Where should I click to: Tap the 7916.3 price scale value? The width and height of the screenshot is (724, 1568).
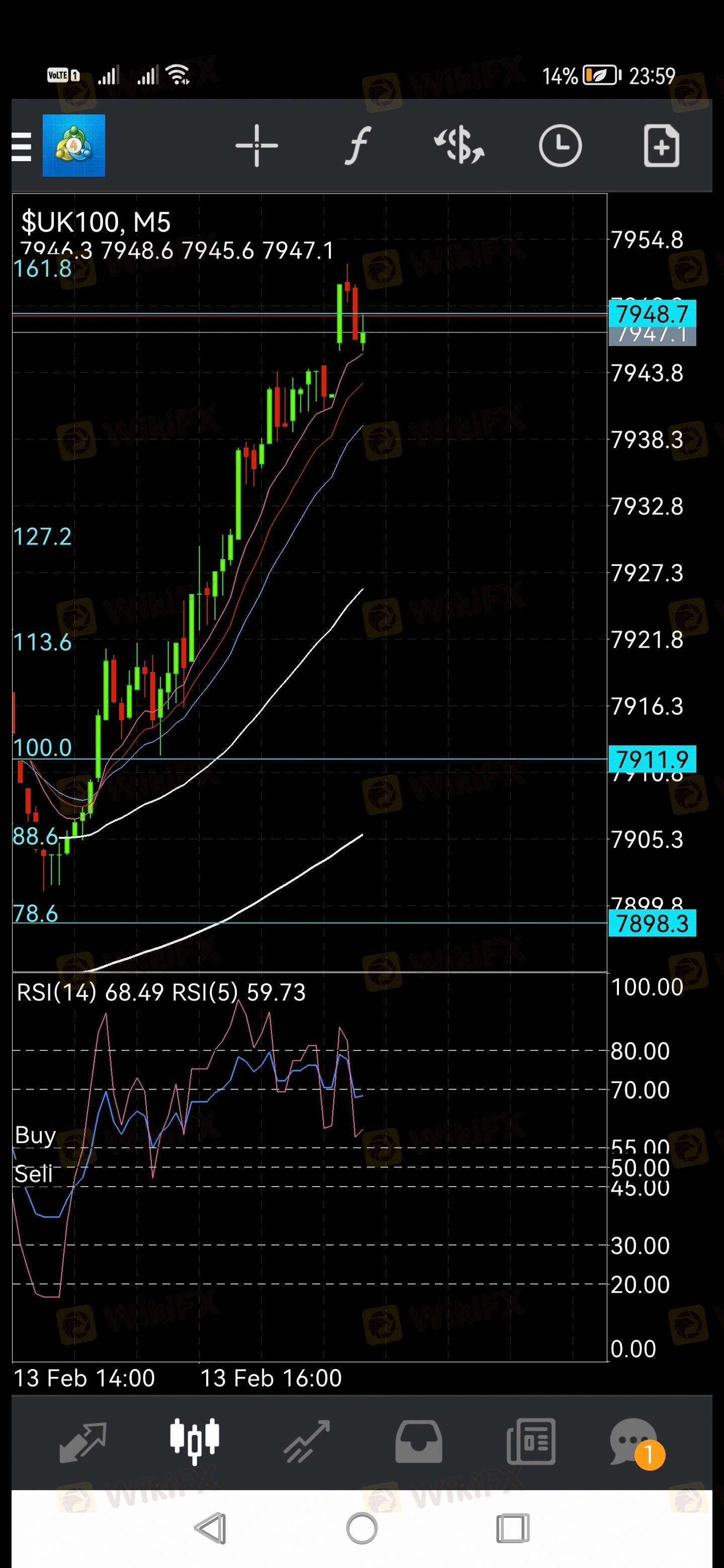[647, 706]
